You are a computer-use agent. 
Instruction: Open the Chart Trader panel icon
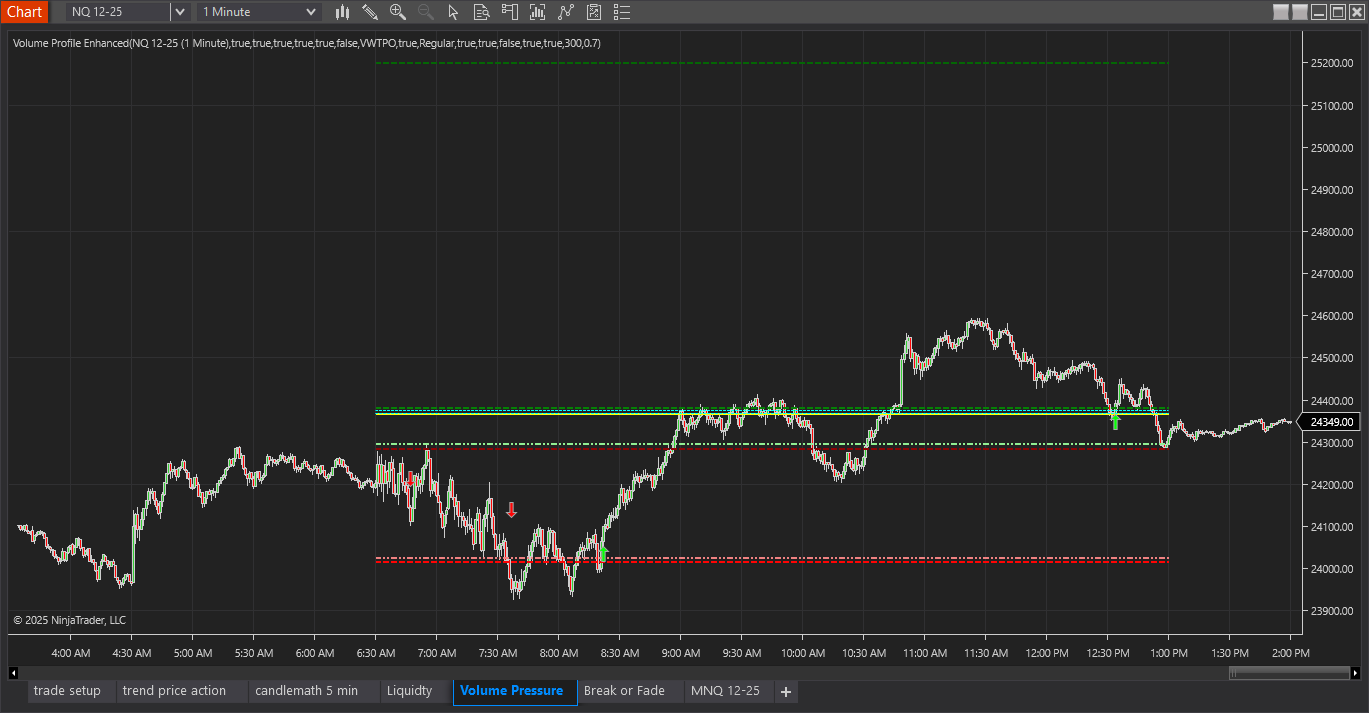[509, 12]
